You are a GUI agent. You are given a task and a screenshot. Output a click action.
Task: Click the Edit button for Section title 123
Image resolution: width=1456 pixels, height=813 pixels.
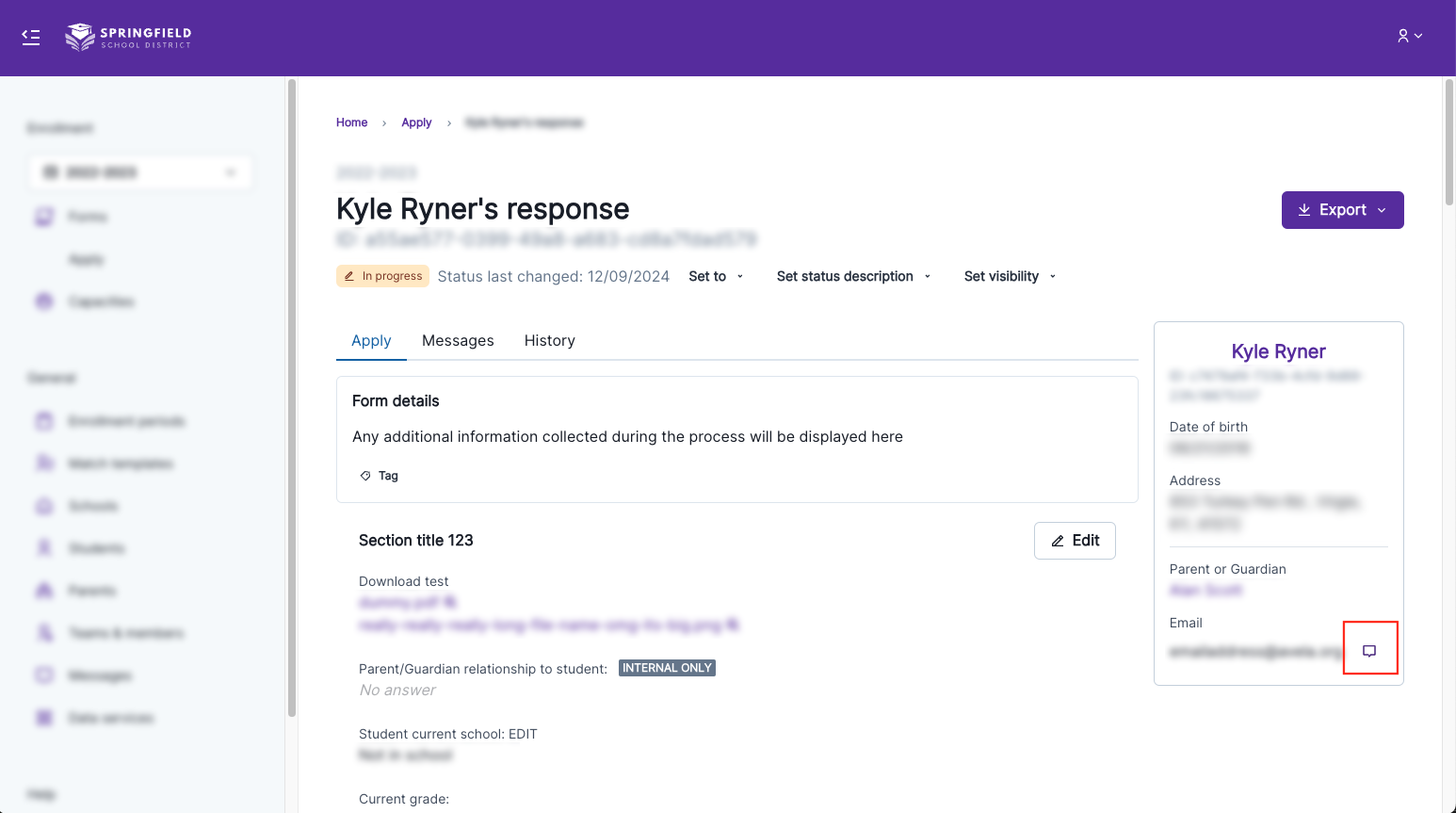click(1075, 541)
